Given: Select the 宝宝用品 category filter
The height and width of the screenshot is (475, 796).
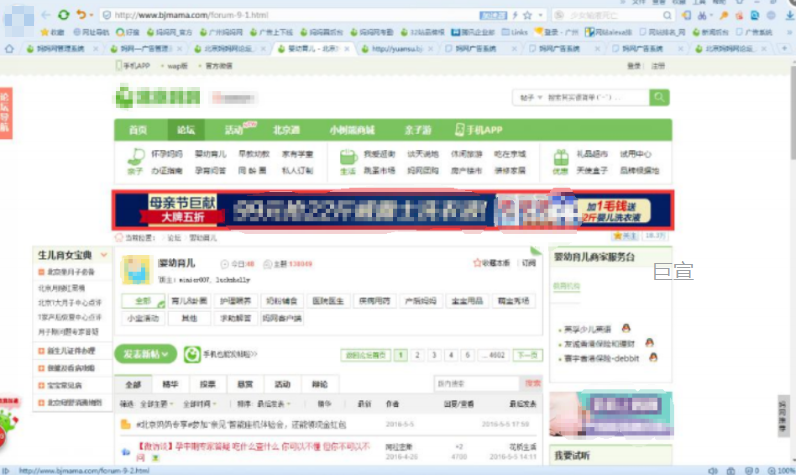Looking at the screenshot, I should 467,301.
